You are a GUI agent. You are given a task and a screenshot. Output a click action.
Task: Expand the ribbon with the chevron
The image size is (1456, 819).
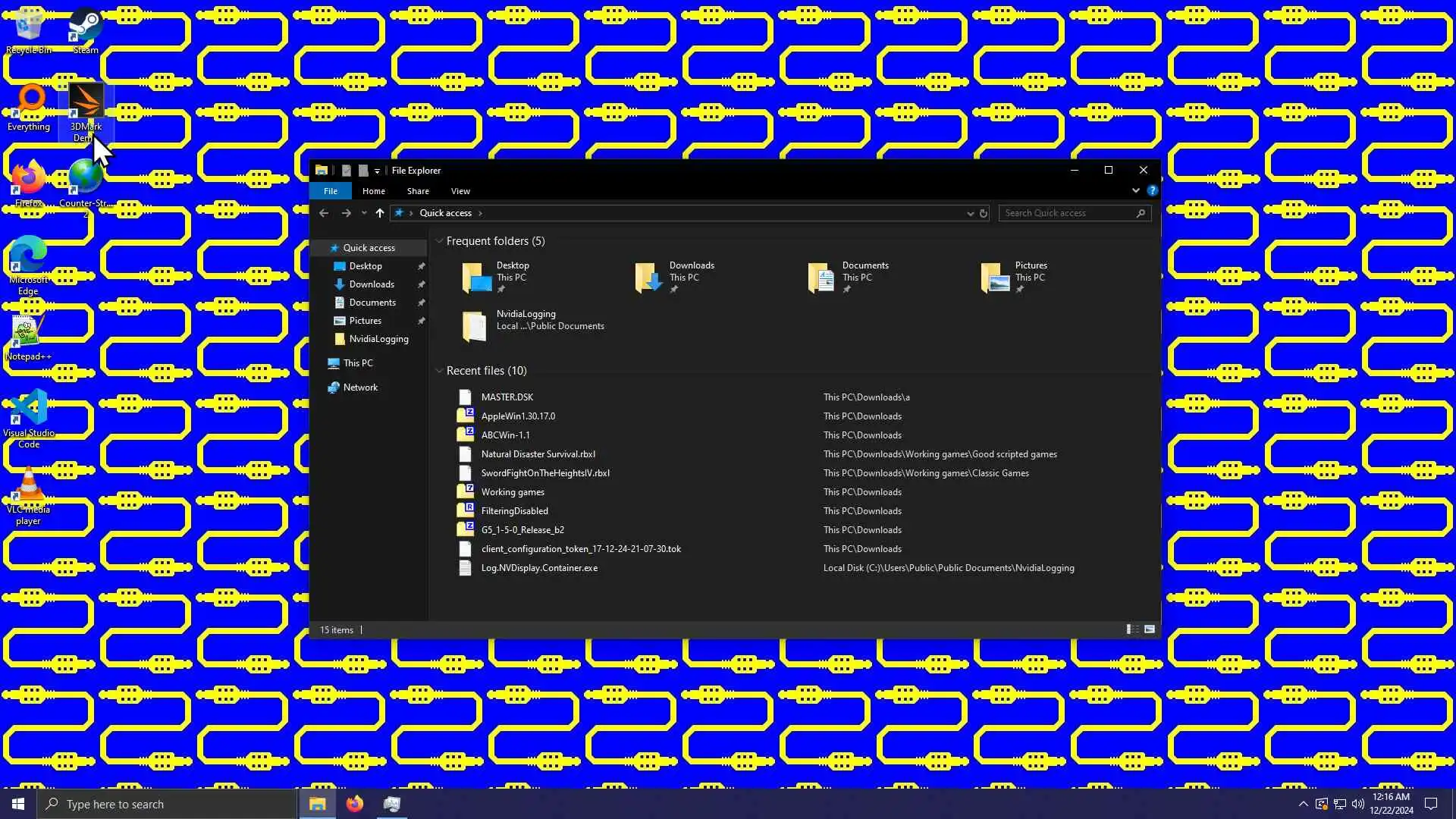coord(1135,190)
